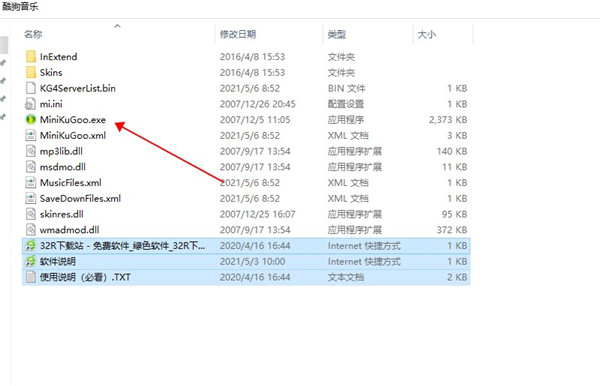Select the file named mp3lib.dll
This screenshot has height=386, width=600.
click(61, 151)
